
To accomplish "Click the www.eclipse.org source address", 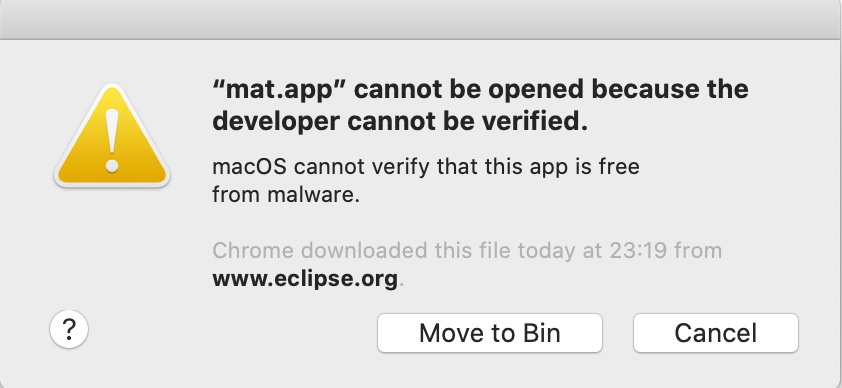I will tap(305, 279).
